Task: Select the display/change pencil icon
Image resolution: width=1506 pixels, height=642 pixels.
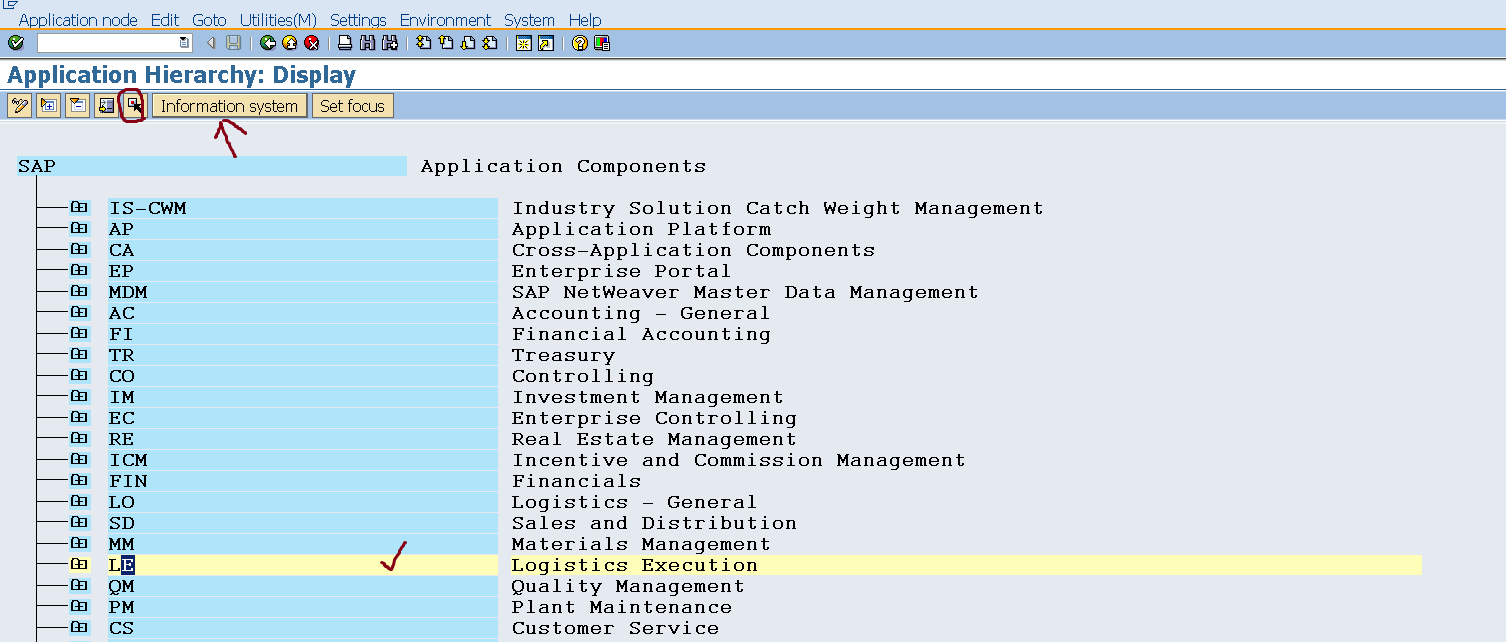Action: pyautogui.click(x=19, y=105)
